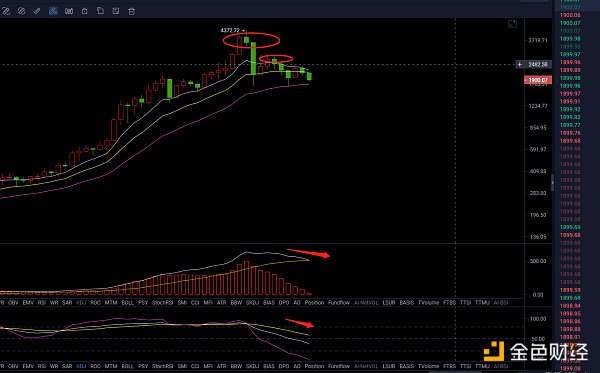Select MTM in upper indicator row

tap(111, 303)
